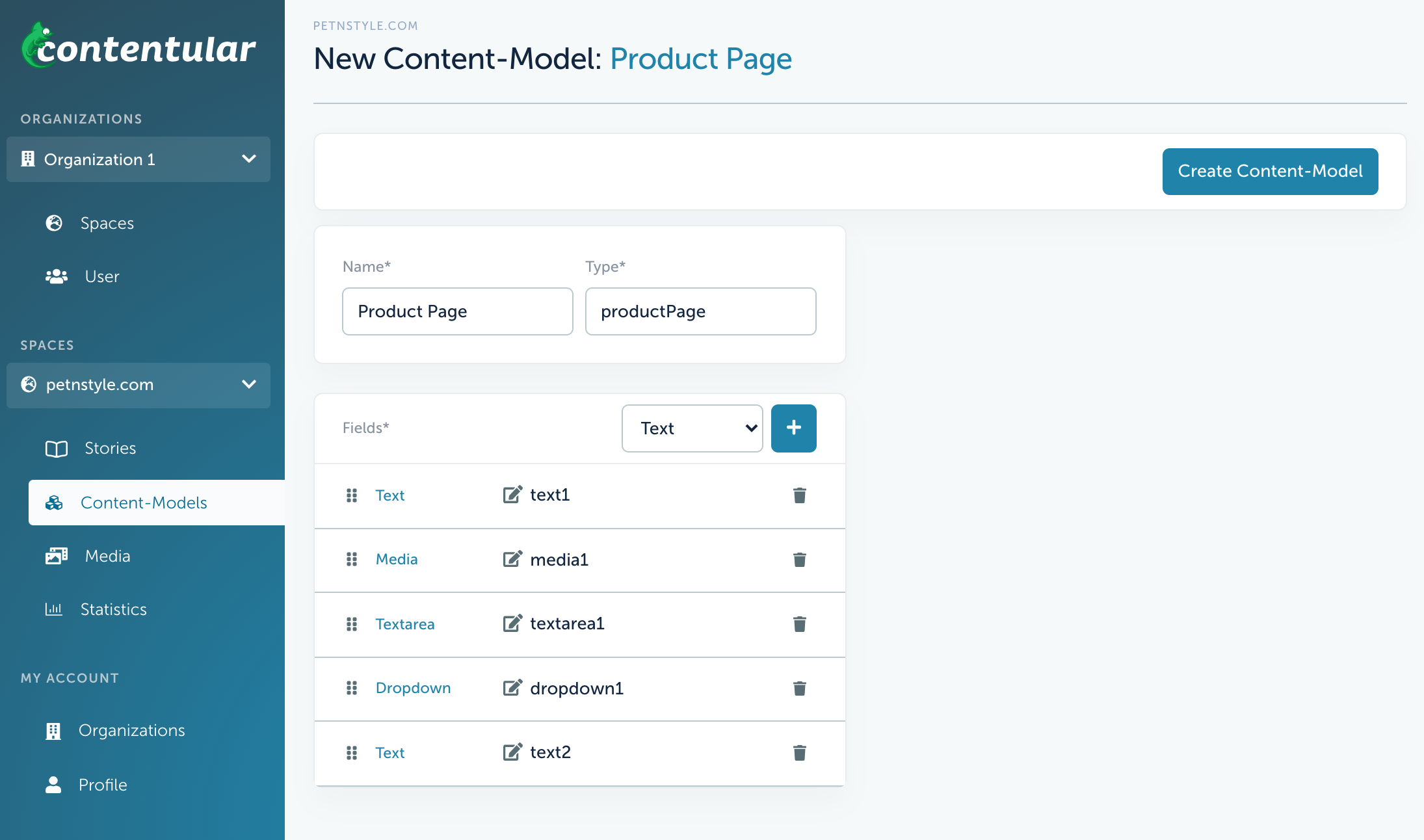1424x840 pixels.
Task: Click the Dropdown type label
Action: pos(414,688)
